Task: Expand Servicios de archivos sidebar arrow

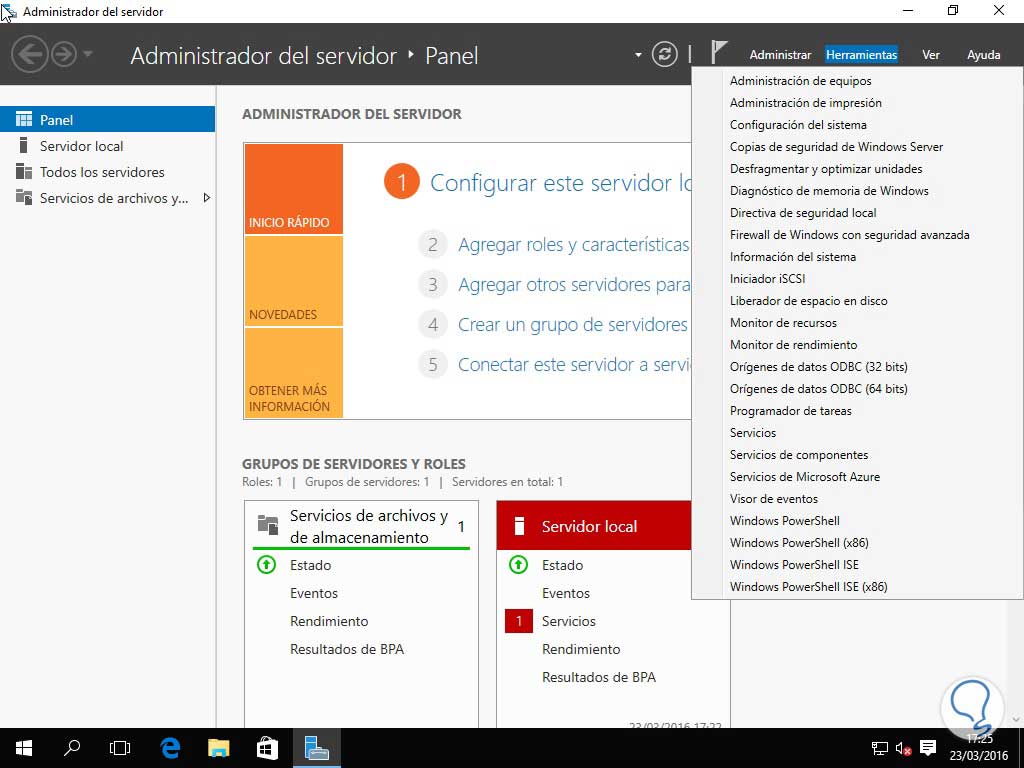Action: tap(206, 198)
